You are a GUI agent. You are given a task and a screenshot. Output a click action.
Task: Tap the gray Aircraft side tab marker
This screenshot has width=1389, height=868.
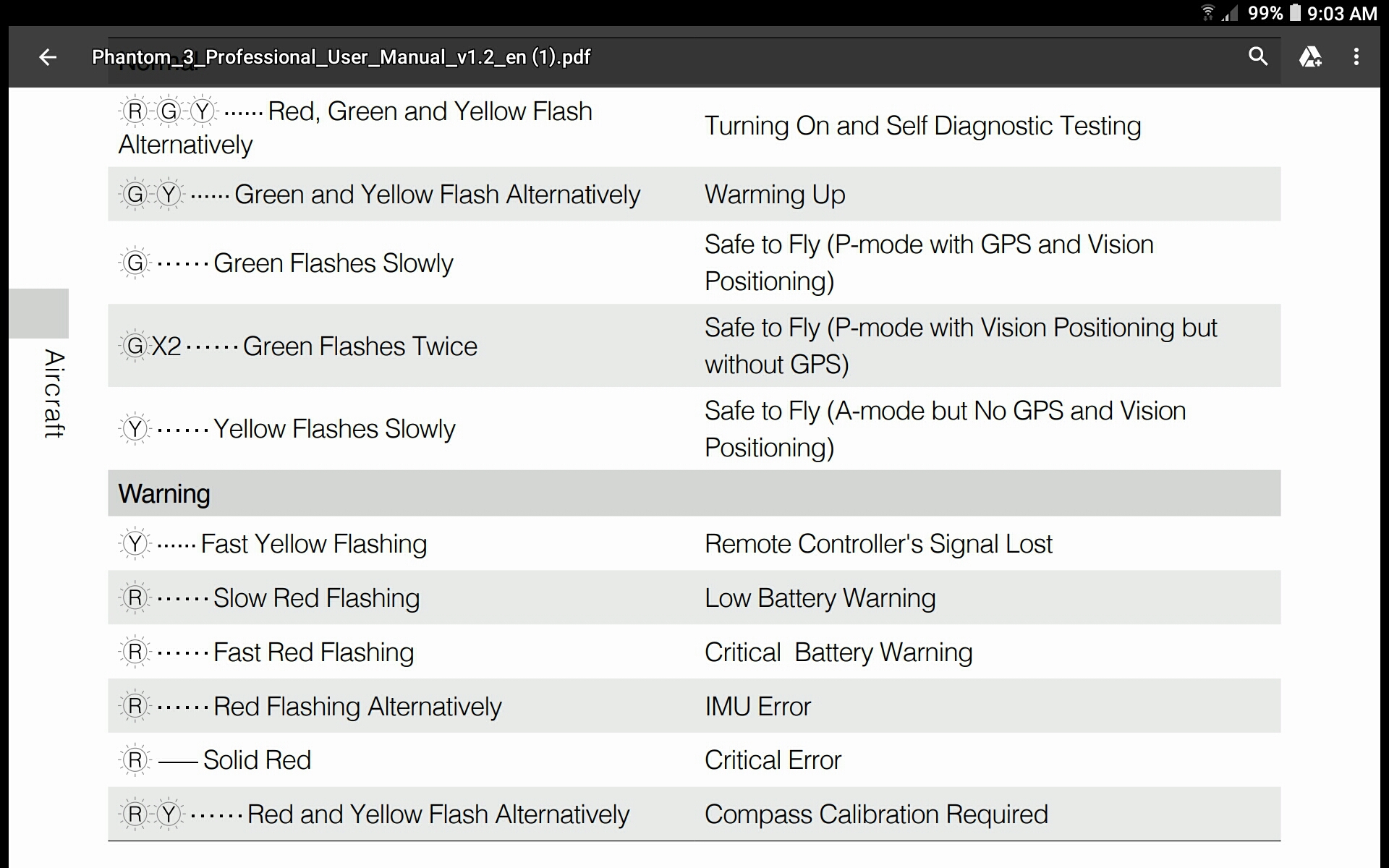39,313
